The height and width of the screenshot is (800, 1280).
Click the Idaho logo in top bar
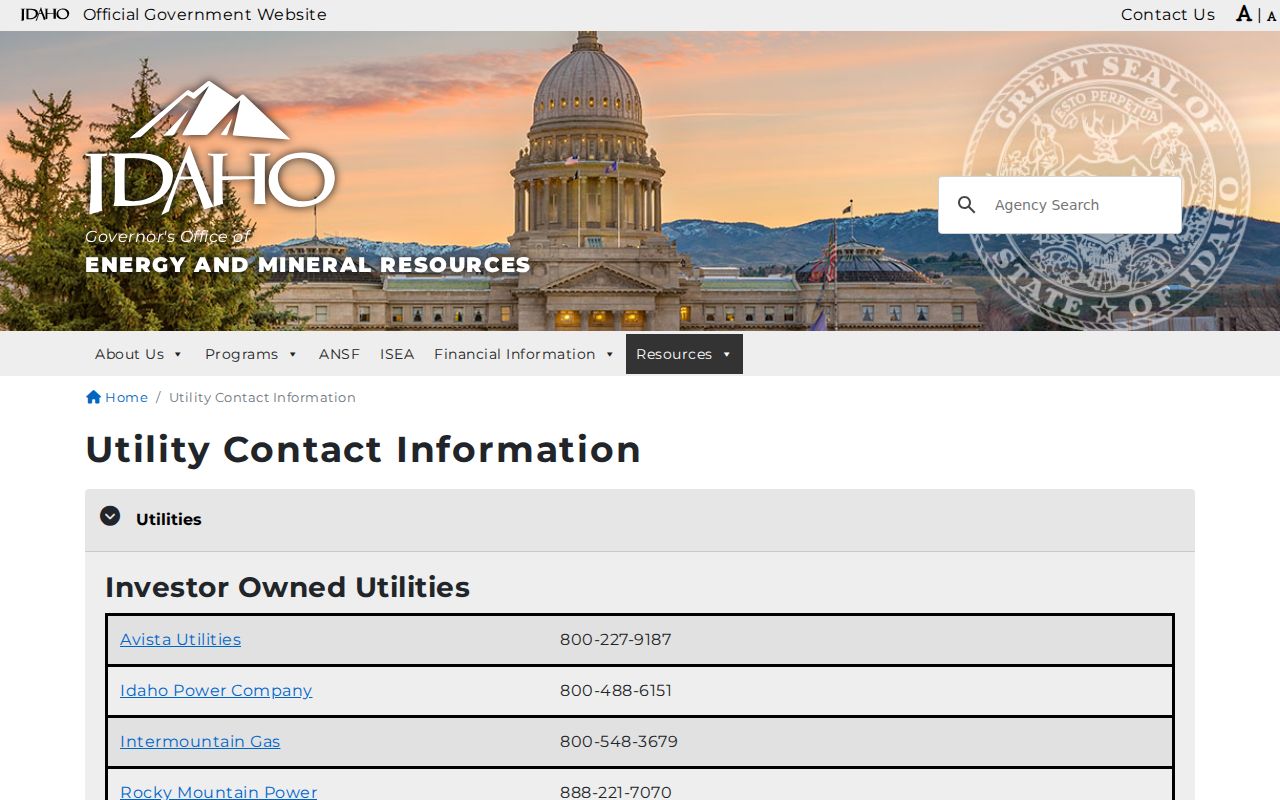tap(45, 14)
